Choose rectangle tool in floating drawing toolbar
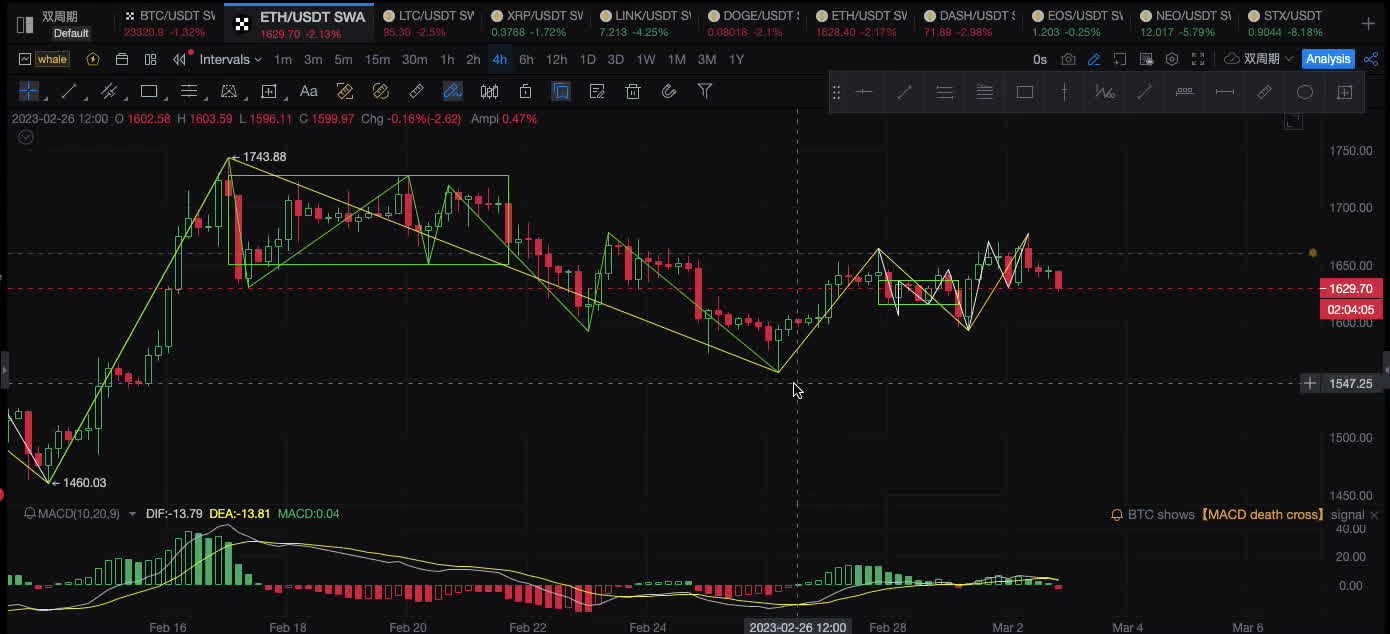This screenshot has height=634, width=1390. (1024, 93)
